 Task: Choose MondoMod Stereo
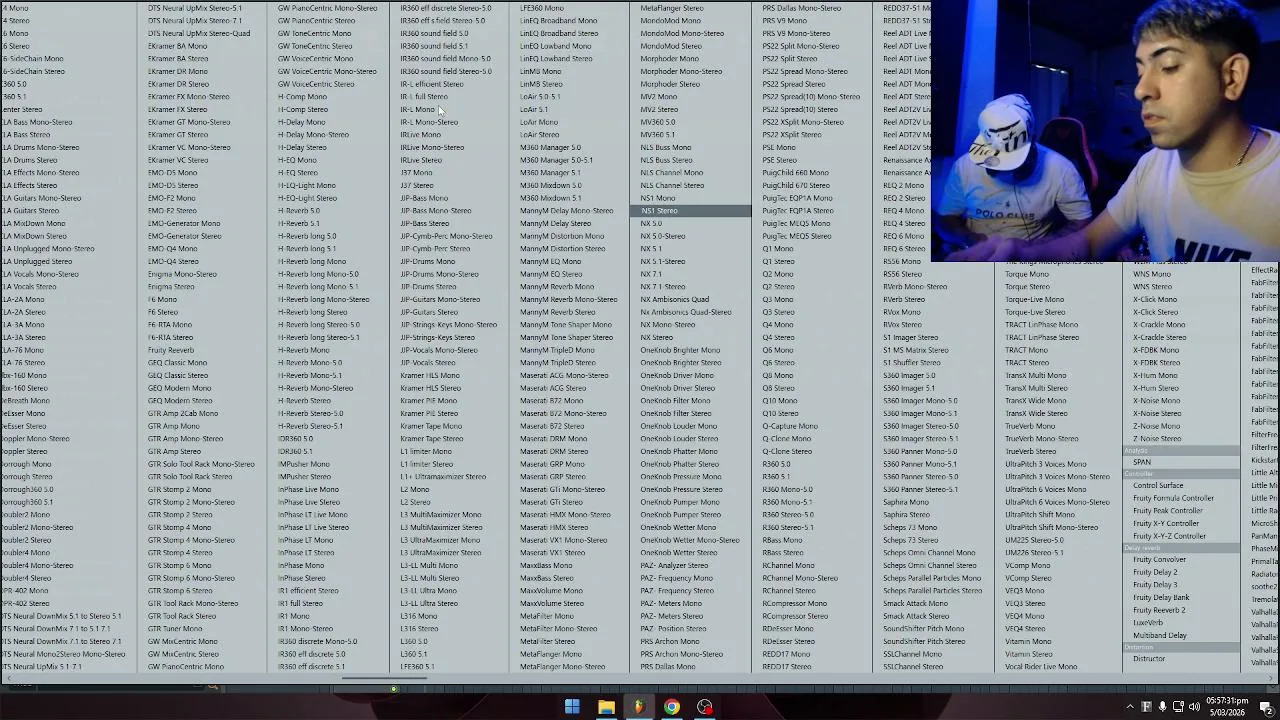[671, 46]
